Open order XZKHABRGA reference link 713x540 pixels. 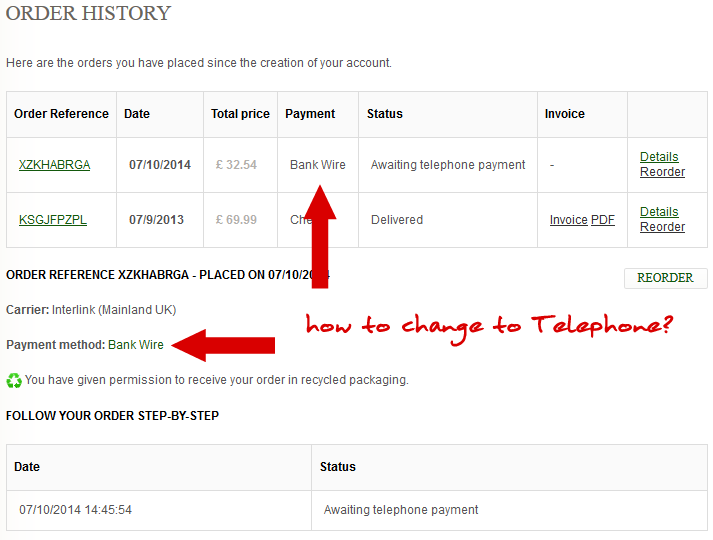tap(54, 165)
